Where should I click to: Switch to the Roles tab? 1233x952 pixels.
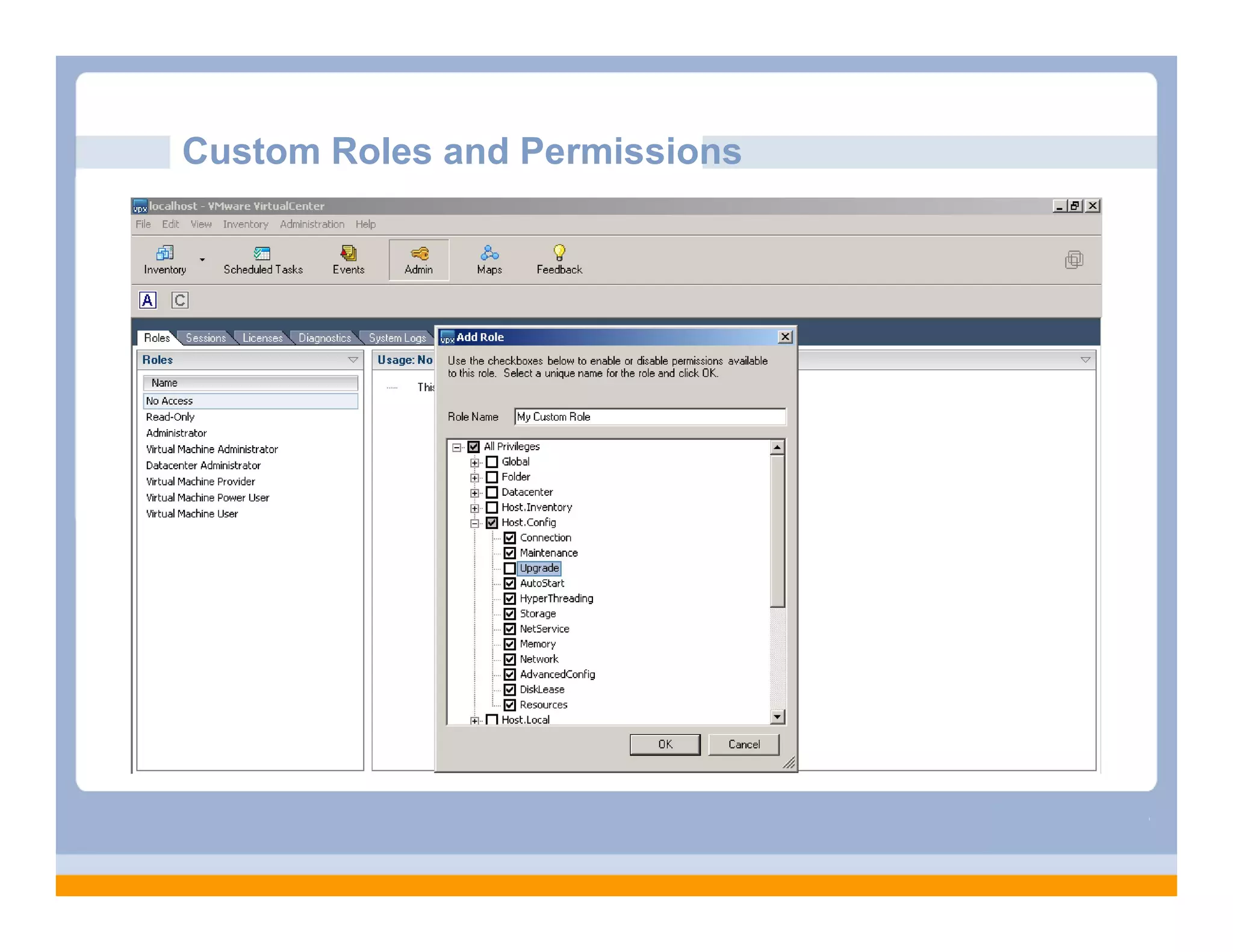[157, 338]
